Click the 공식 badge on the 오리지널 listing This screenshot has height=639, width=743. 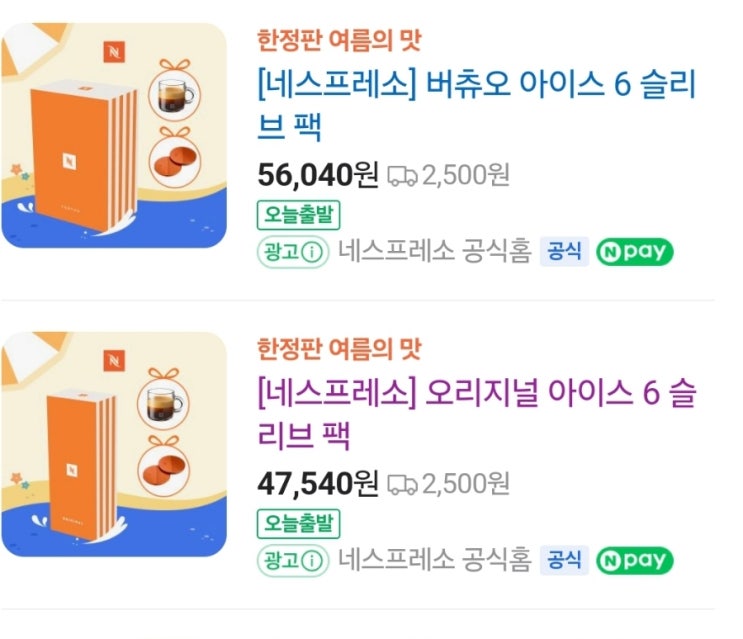click(563, 560)
